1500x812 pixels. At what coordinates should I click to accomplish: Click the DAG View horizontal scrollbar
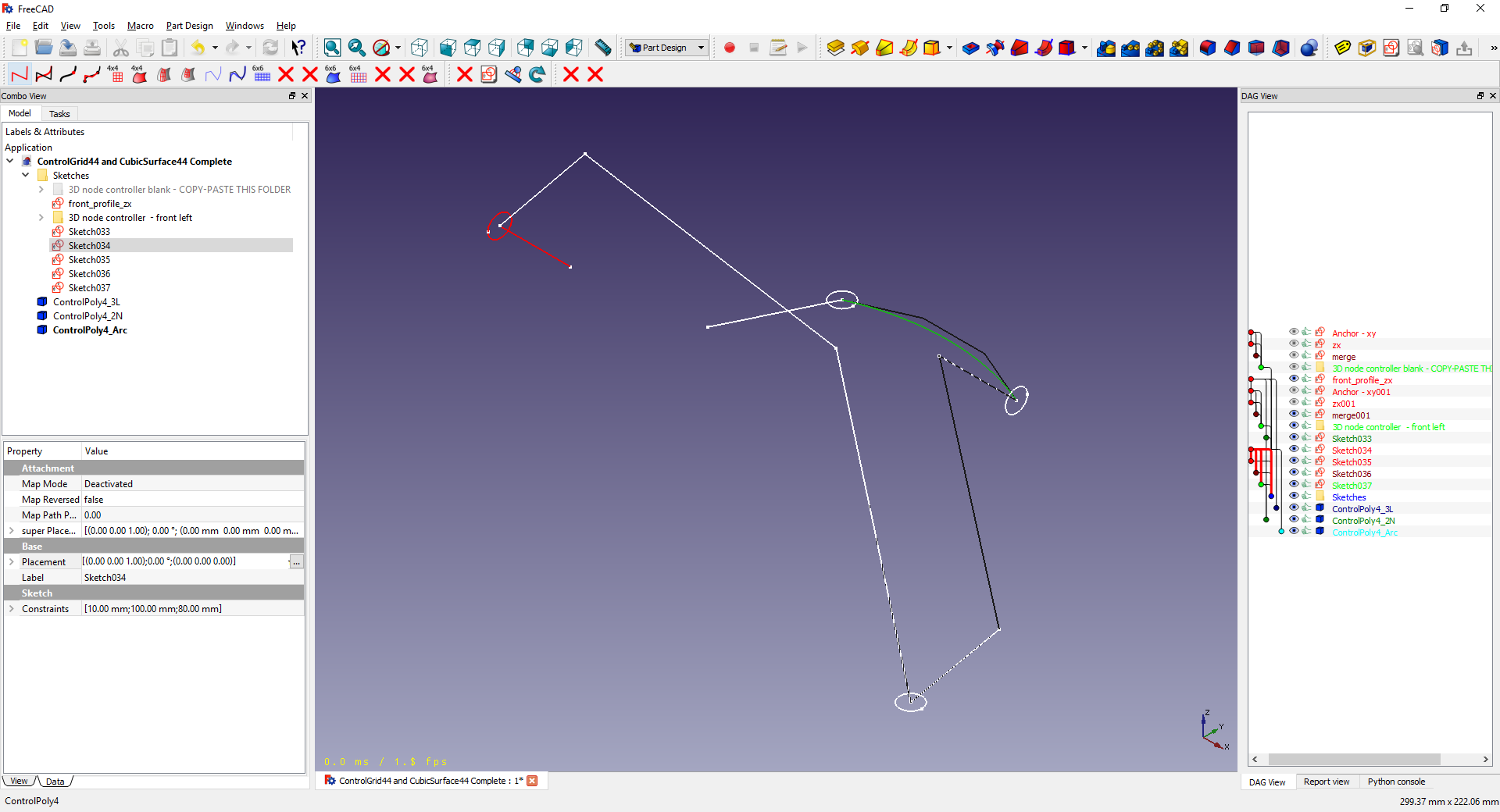coord(1353,760)
